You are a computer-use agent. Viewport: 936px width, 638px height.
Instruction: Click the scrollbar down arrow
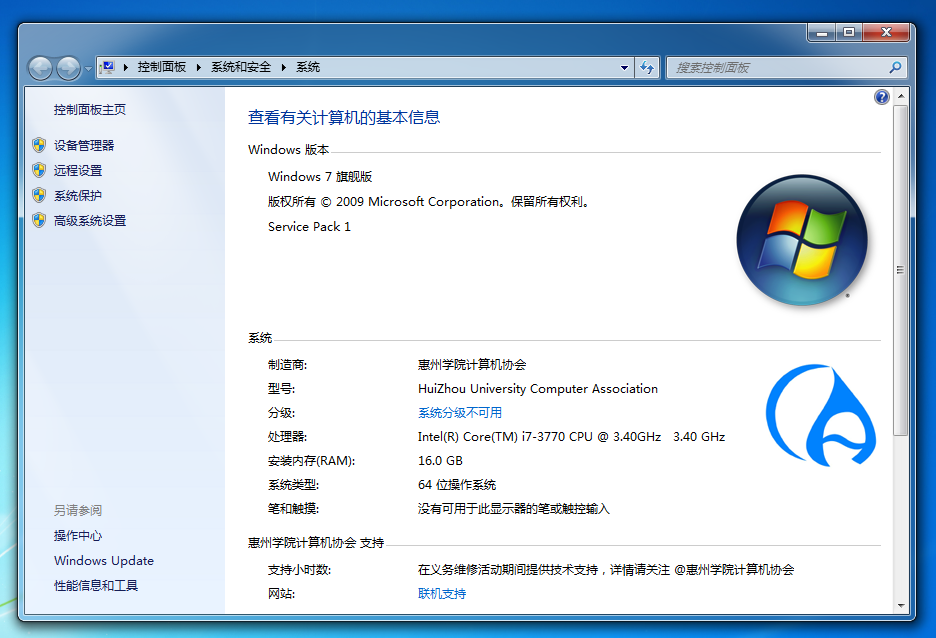[901, 606]
